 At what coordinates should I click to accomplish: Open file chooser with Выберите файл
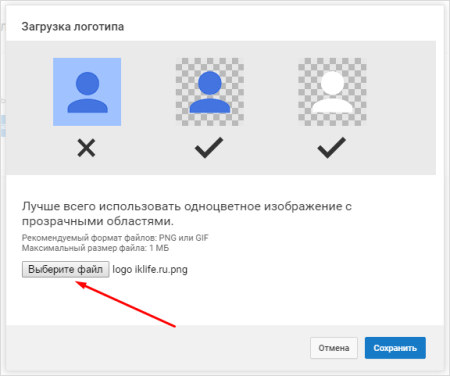click(66, 269)
